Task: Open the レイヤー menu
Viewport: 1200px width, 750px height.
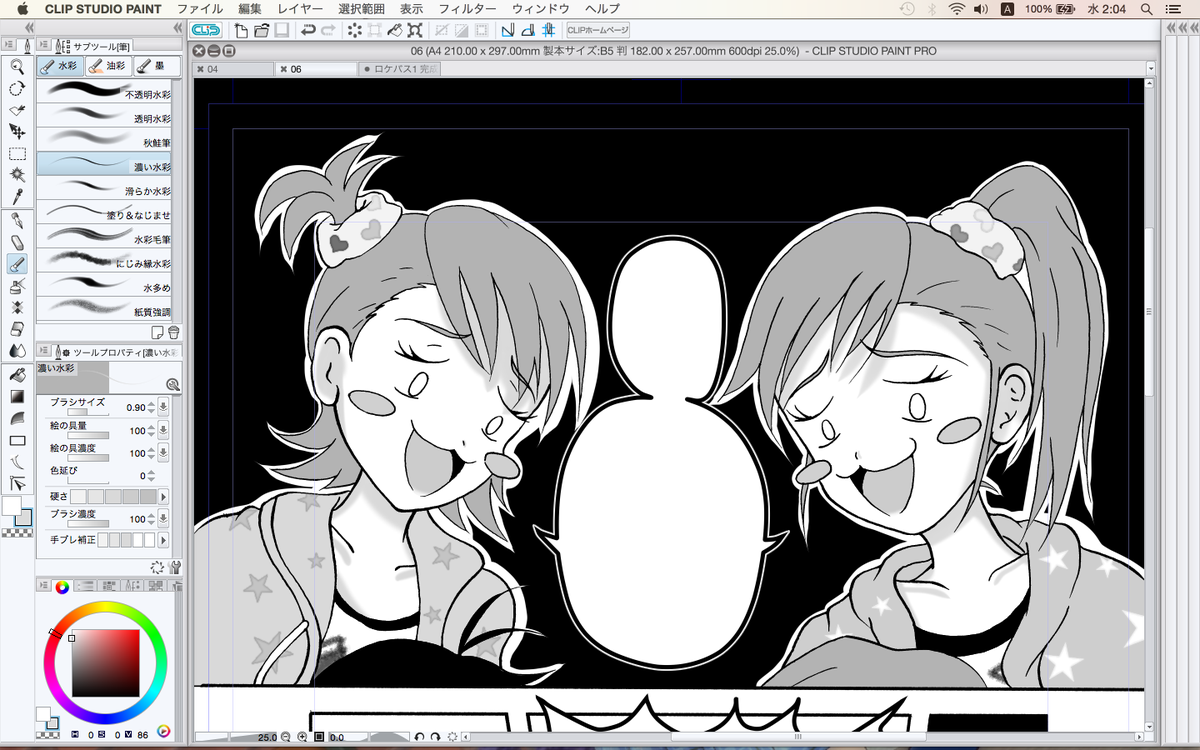Action: coord(300,9)
